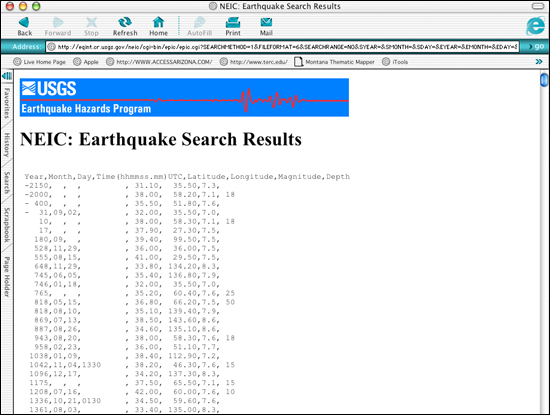Open the Live Home Page favorite
This screenshot has width=550, height=415.
39,62
